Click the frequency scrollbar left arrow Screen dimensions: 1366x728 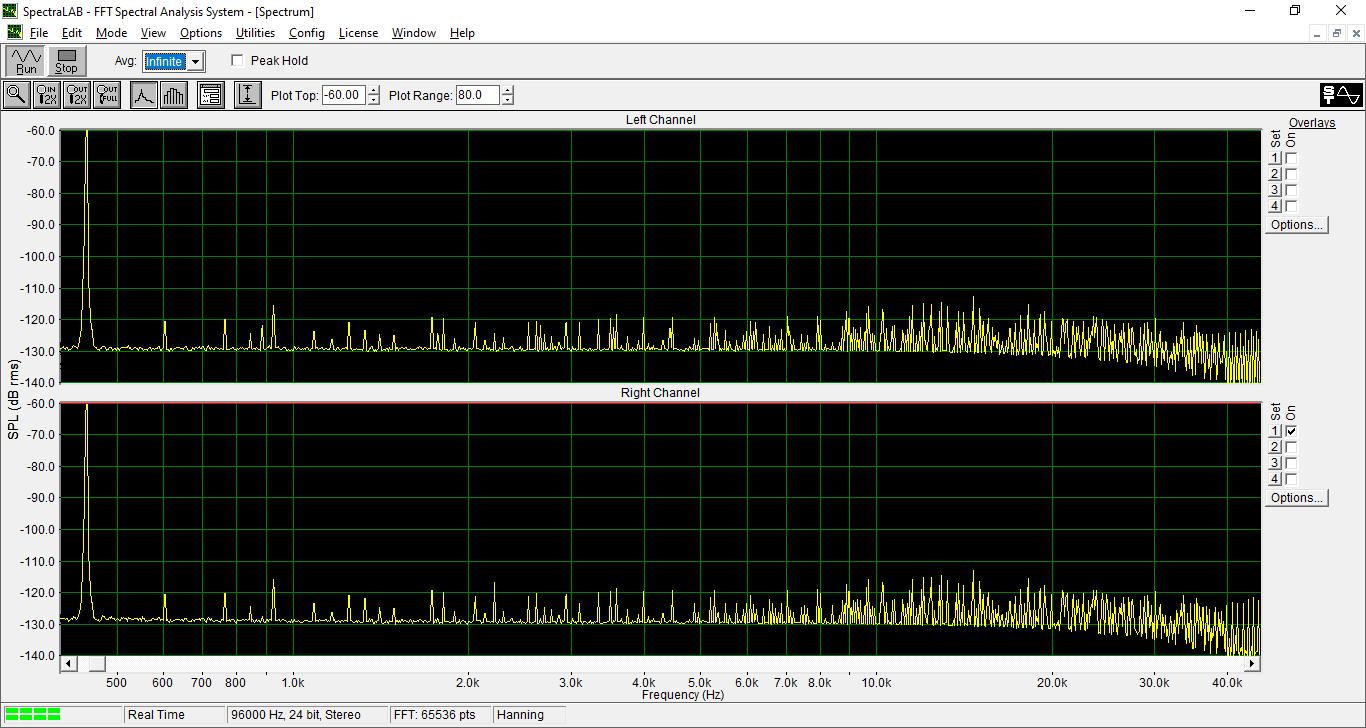point(69,663)
